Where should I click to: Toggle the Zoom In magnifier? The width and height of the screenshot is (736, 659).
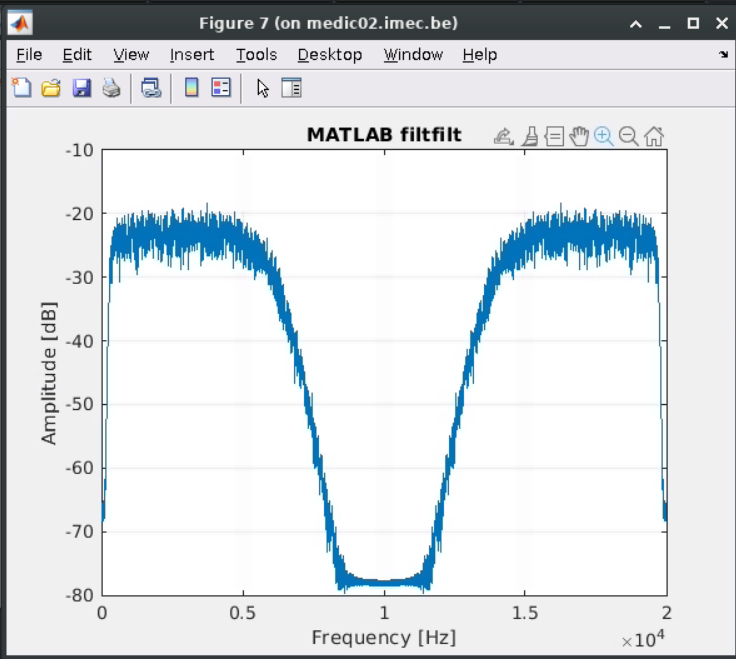[604, 137]
